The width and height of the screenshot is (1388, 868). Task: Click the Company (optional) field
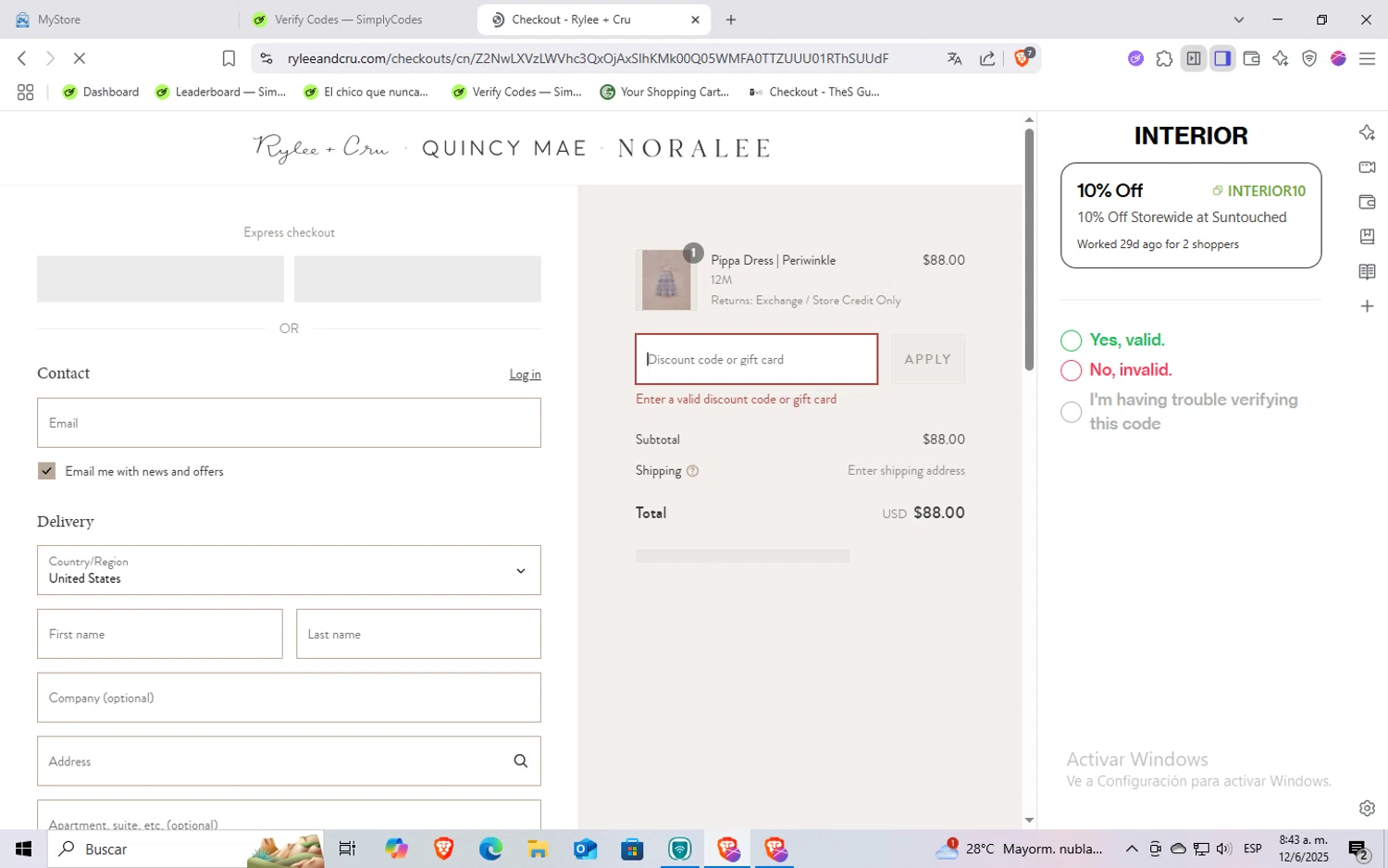tap(289, 698)
